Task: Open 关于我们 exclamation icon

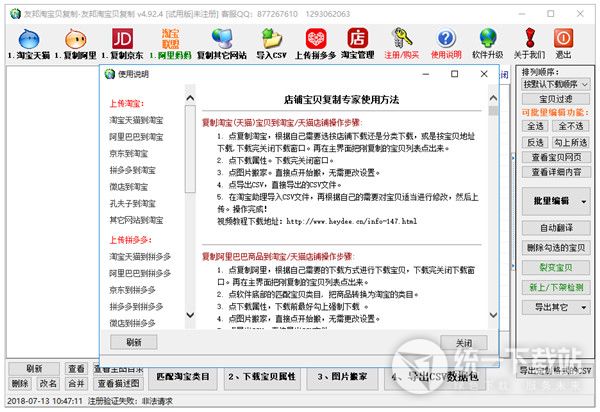Action: 530,39
